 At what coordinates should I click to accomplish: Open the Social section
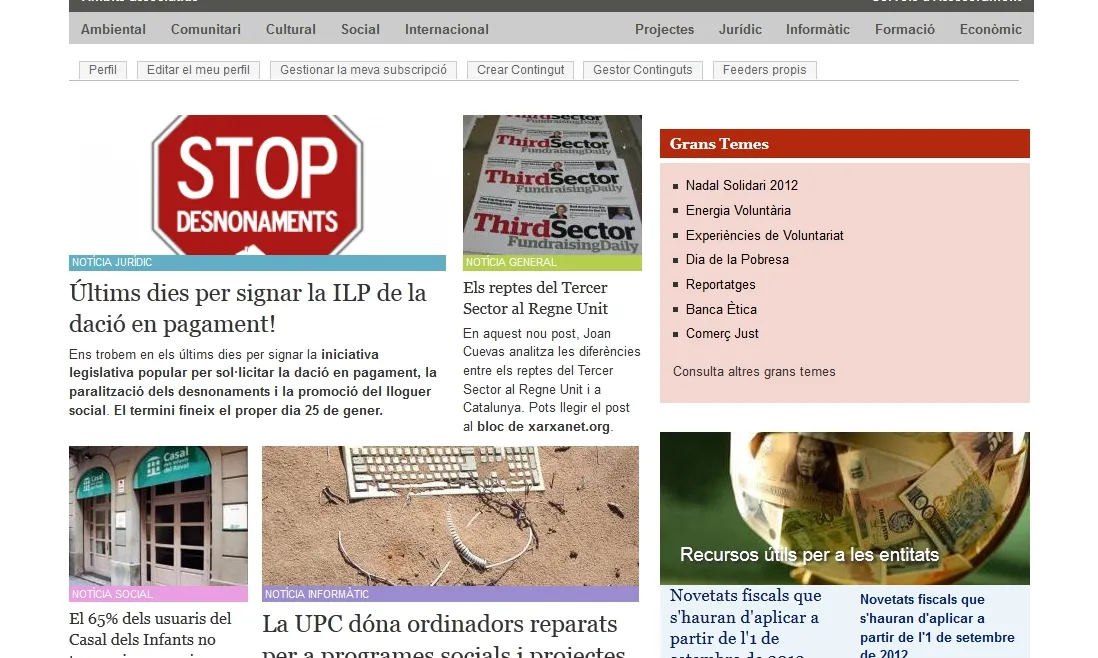(x=361, y=29)
